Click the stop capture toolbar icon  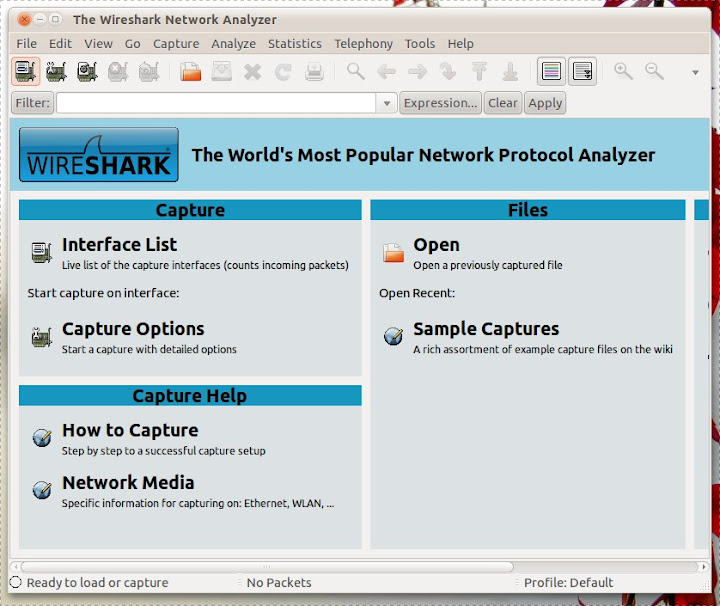118,72
